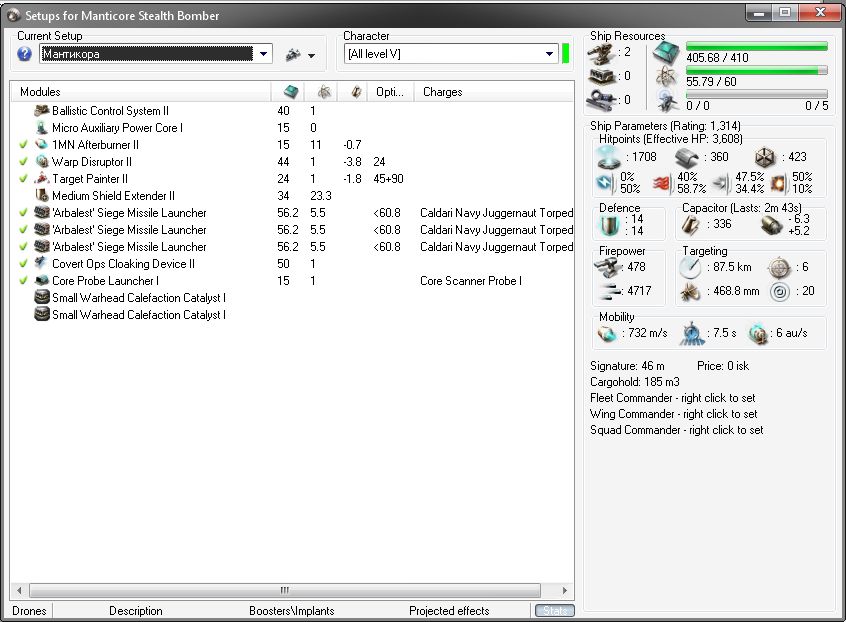This screenshot has width=846, height=622.
Task: Toggle third 'Arbalest' Siege Missile Launcher checkmark
Action: tap(23, 247)
